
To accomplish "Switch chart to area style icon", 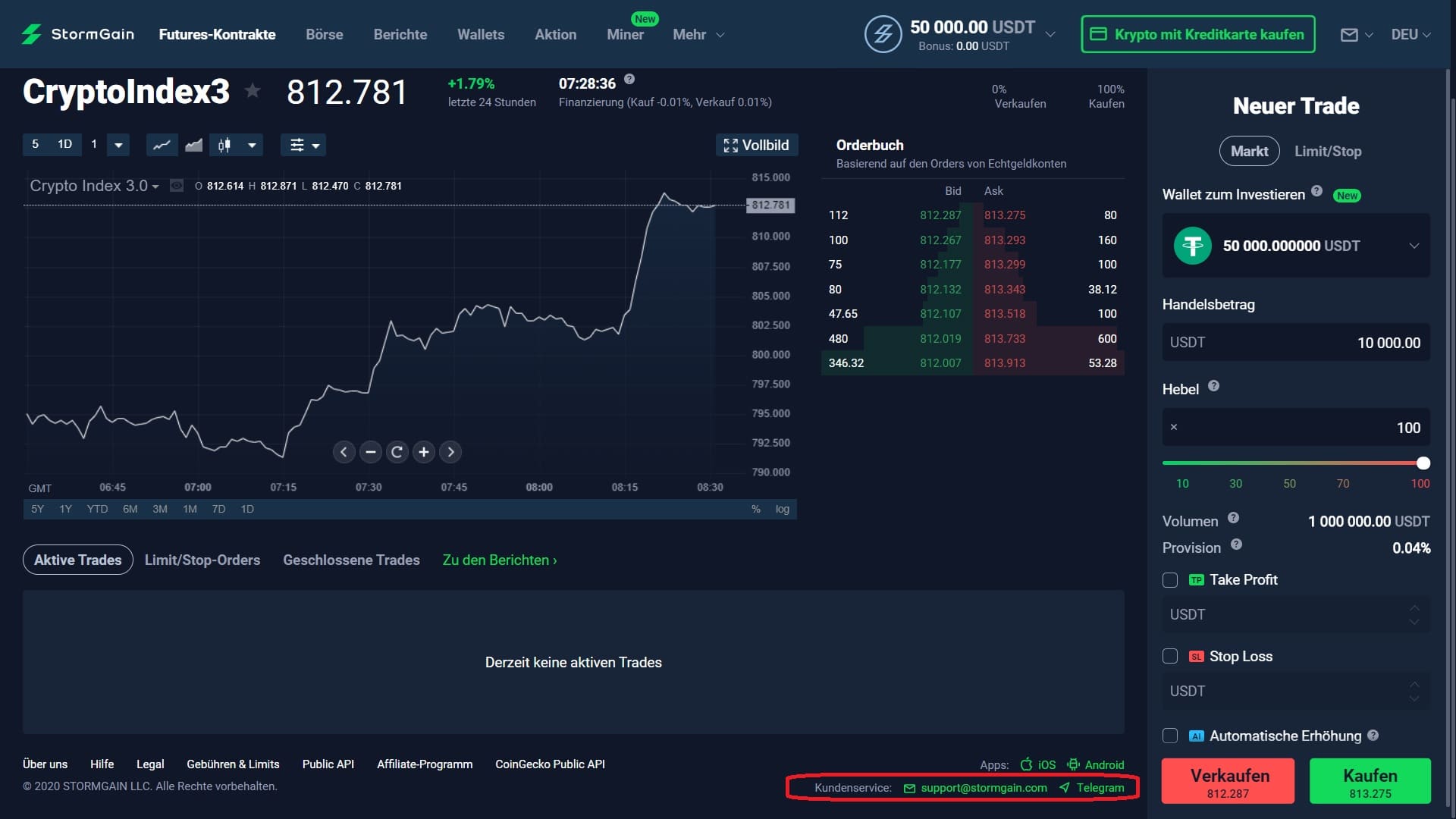I will (194, 145).
